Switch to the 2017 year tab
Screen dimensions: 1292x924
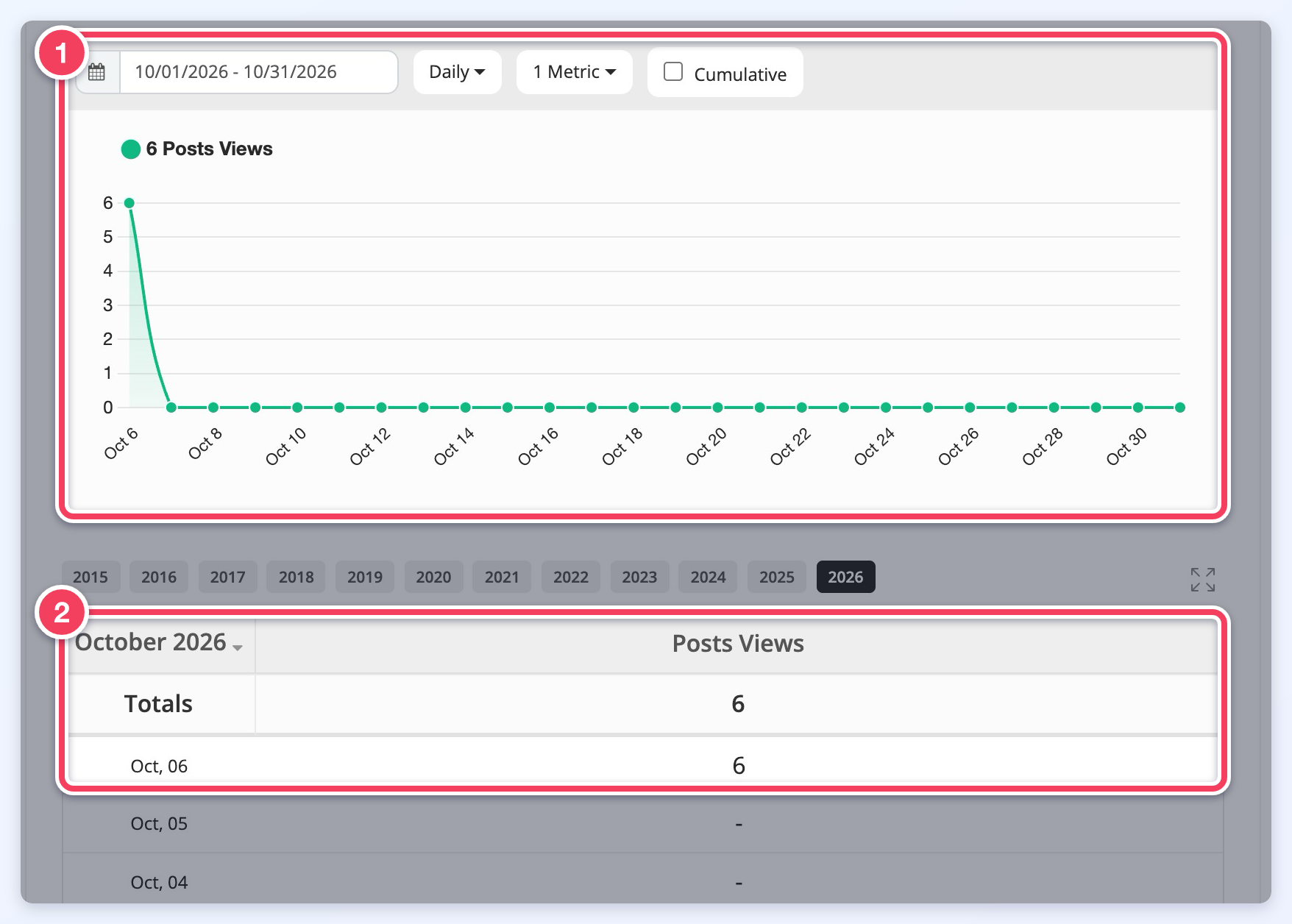pyautogui.click(x=228, y=577)
